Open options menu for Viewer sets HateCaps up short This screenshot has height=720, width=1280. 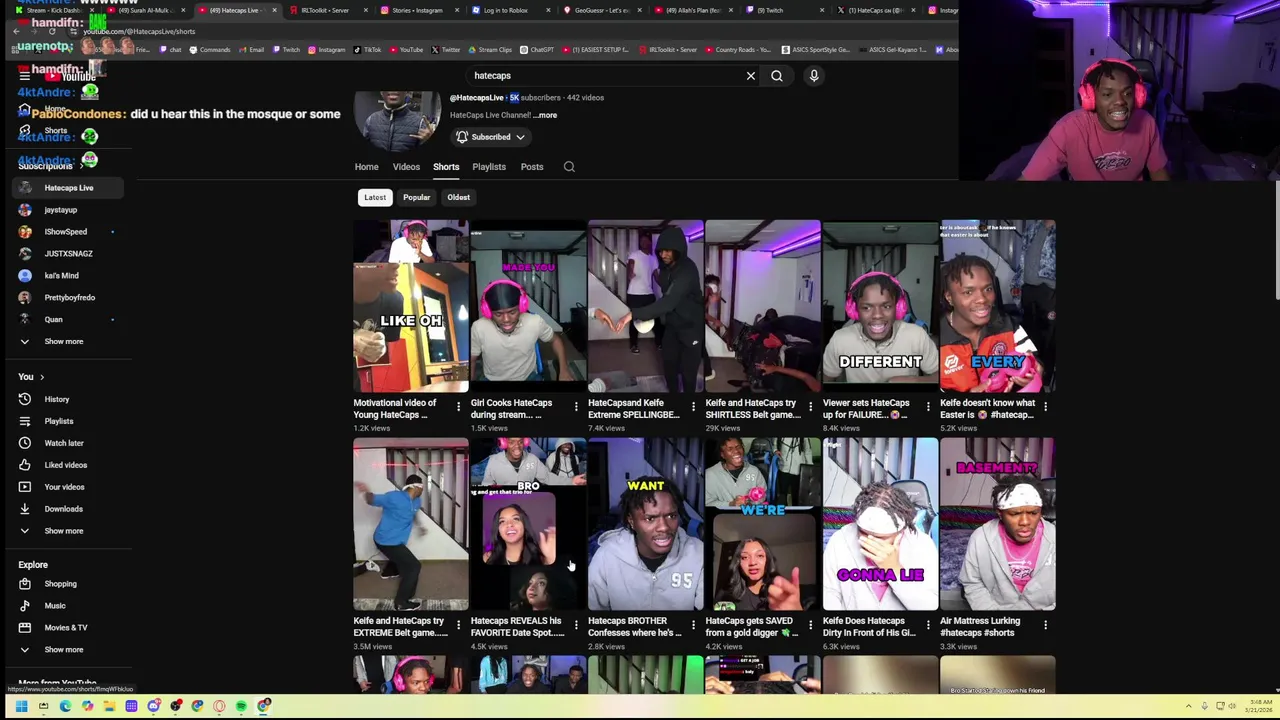(928, 407)
